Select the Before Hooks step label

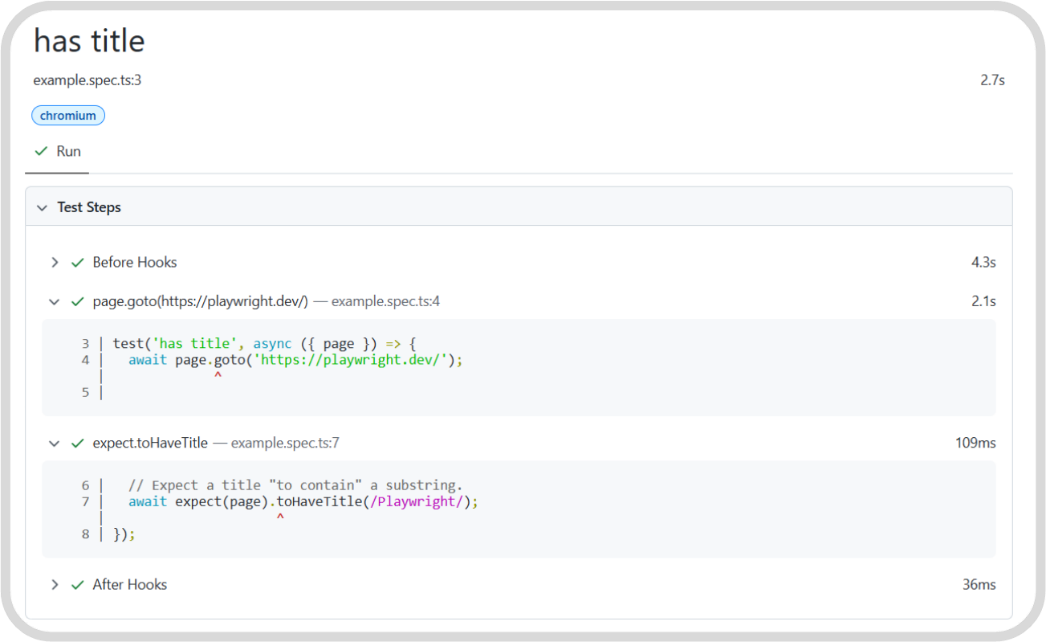click(134, 262)
